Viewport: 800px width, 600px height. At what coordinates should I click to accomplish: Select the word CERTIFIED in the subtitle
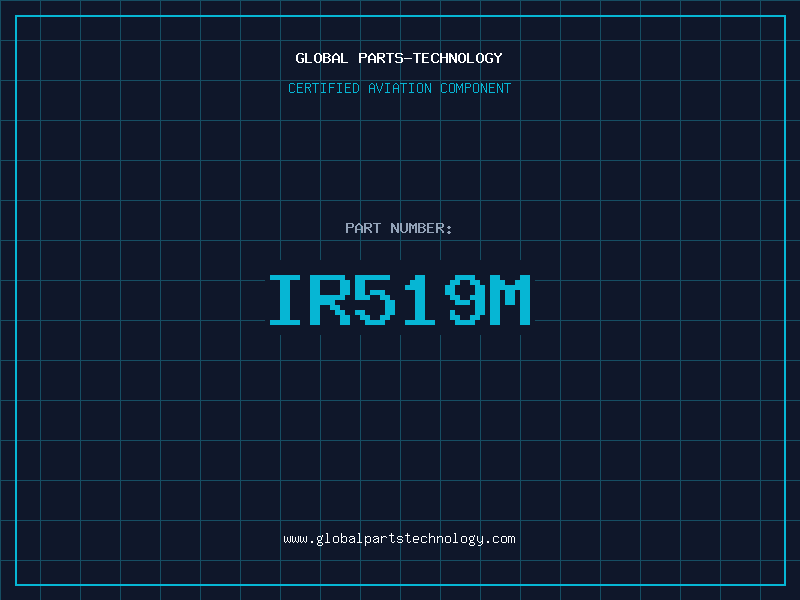(x=325, y=88)
